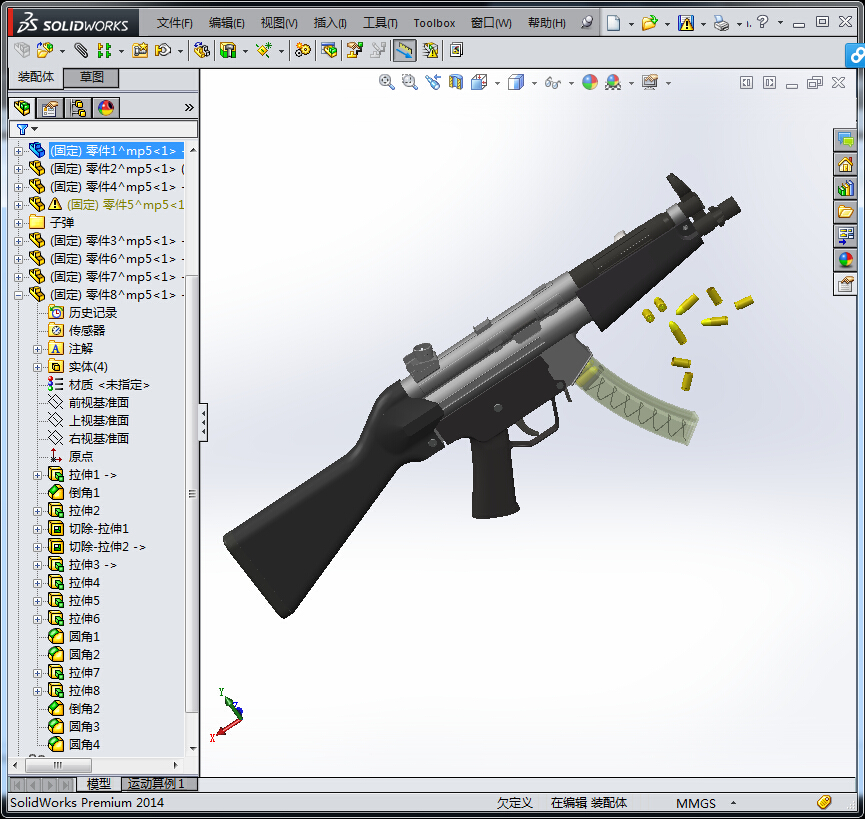Click Interference Detection warning icon

430,50
